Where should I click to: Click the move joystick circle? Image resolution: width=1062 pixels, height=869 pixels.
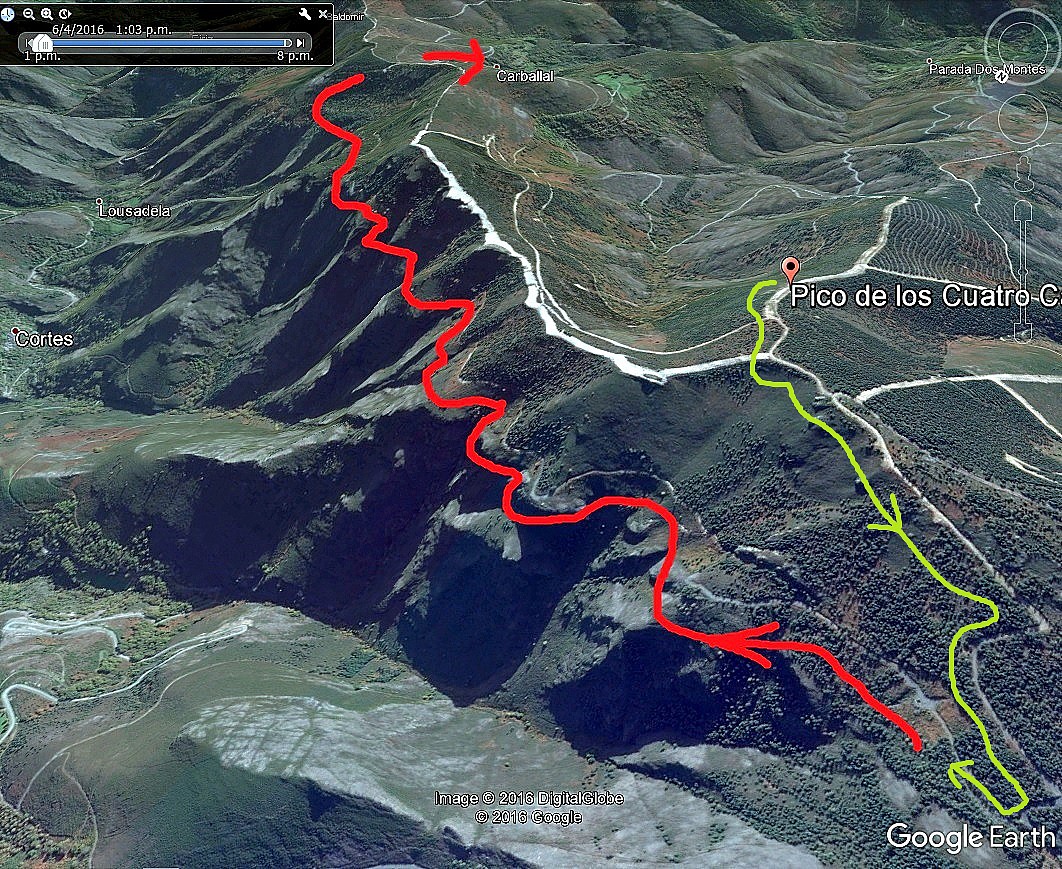1023,119
